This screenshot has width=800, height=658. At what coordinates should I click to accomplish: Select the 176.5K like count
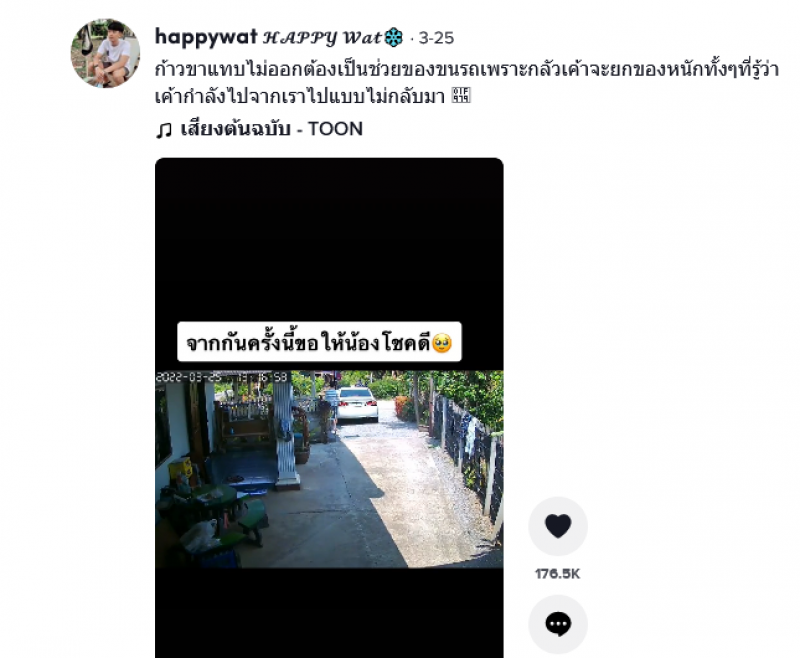click(558, 574)
